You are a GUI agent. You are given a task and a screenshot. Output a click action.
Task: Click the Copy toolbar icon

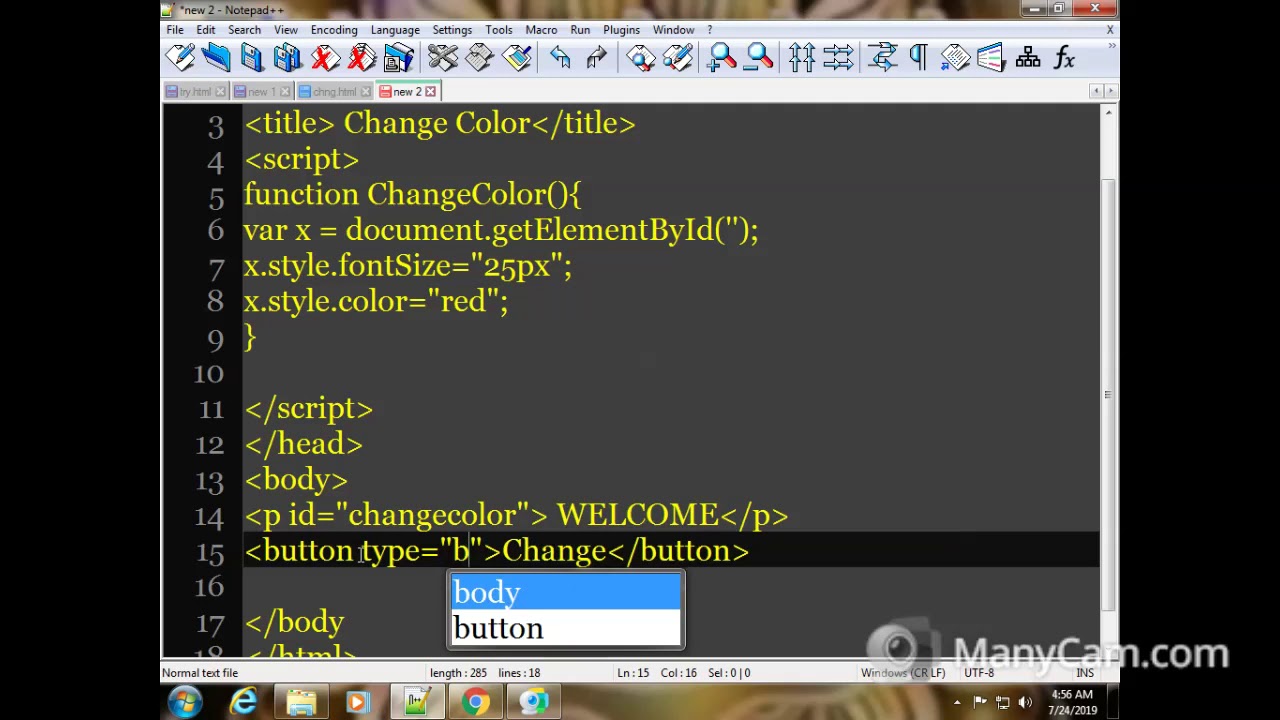pyautogui.click(x=480, y=58)
